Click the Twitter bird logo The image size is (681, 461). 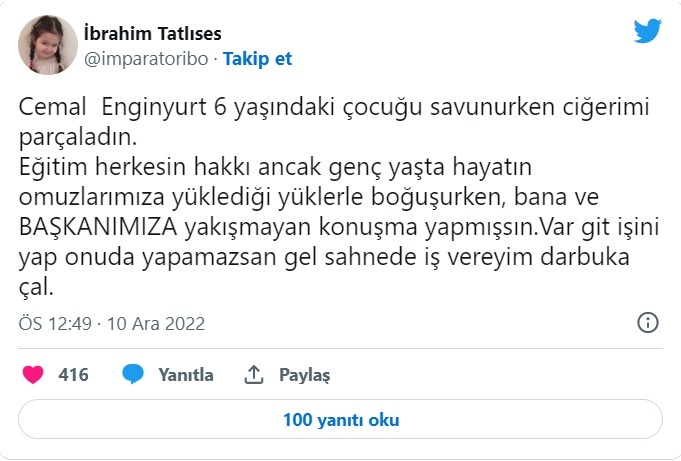tap(647, 32)
